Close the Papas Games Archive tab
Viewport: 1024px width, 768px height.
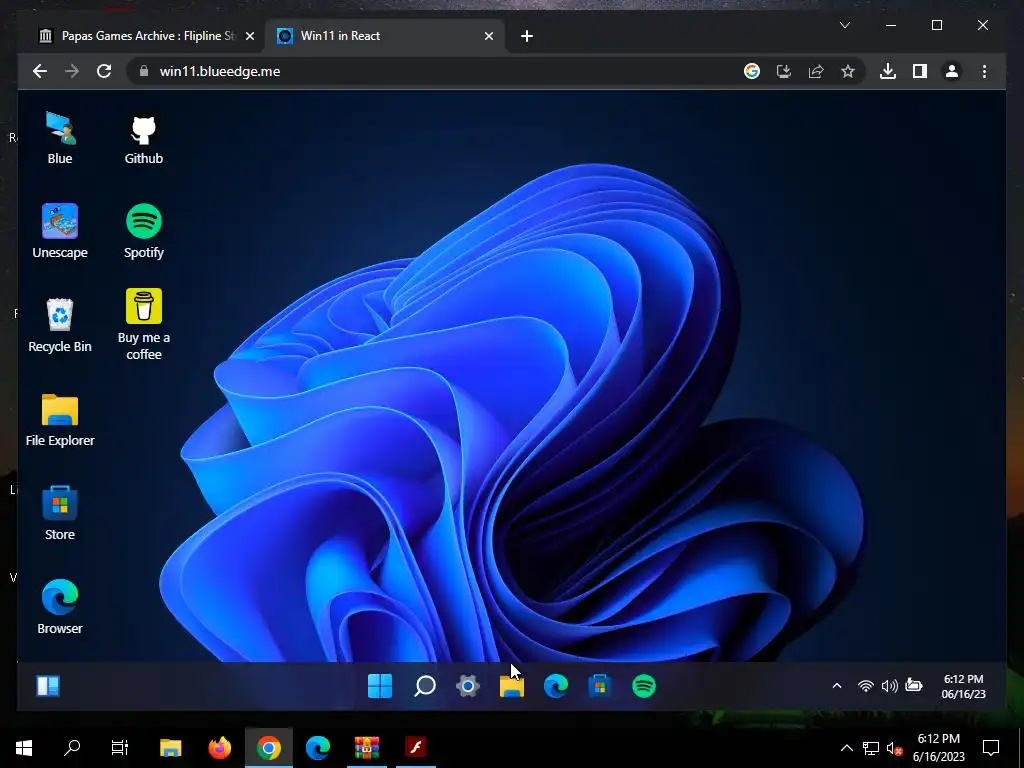[249, 36]
